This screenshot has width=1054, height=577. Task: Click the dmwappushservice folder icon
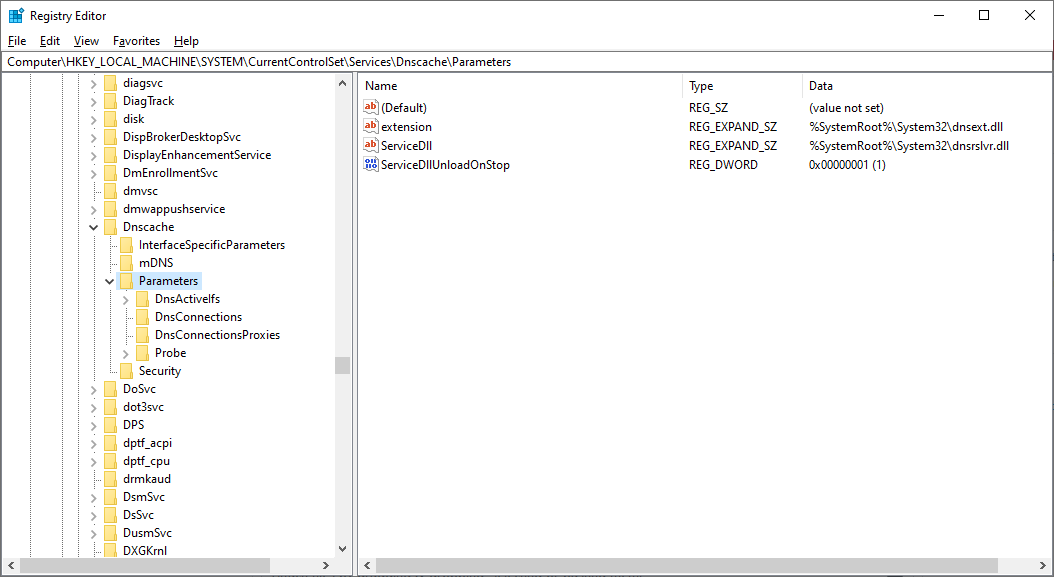pyautogui.click(x=111, y=209)
